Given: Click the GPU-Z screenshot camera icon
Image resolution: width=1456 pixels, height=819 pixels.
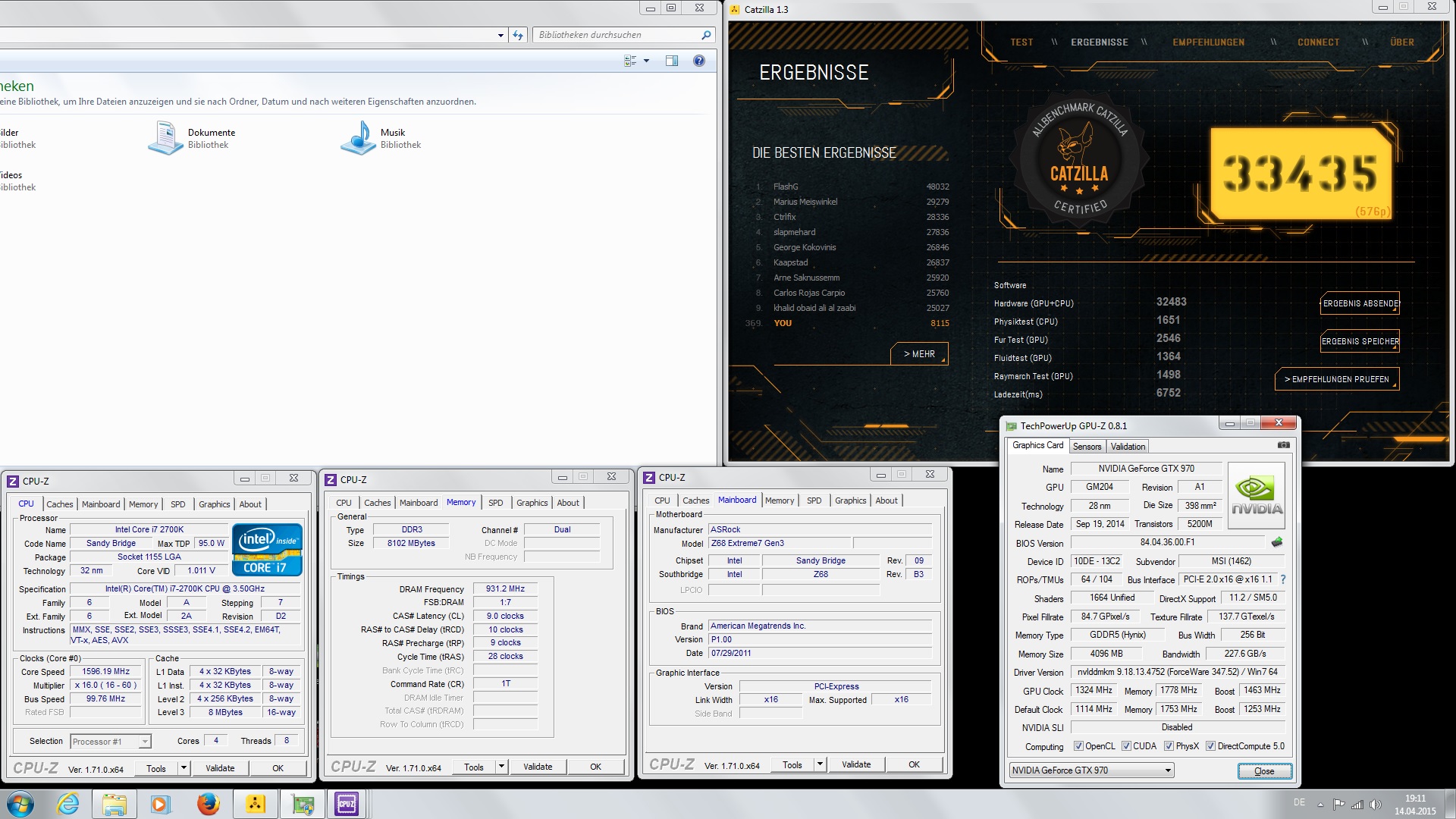Looking at the screenshot, I should coord(1283,445).
